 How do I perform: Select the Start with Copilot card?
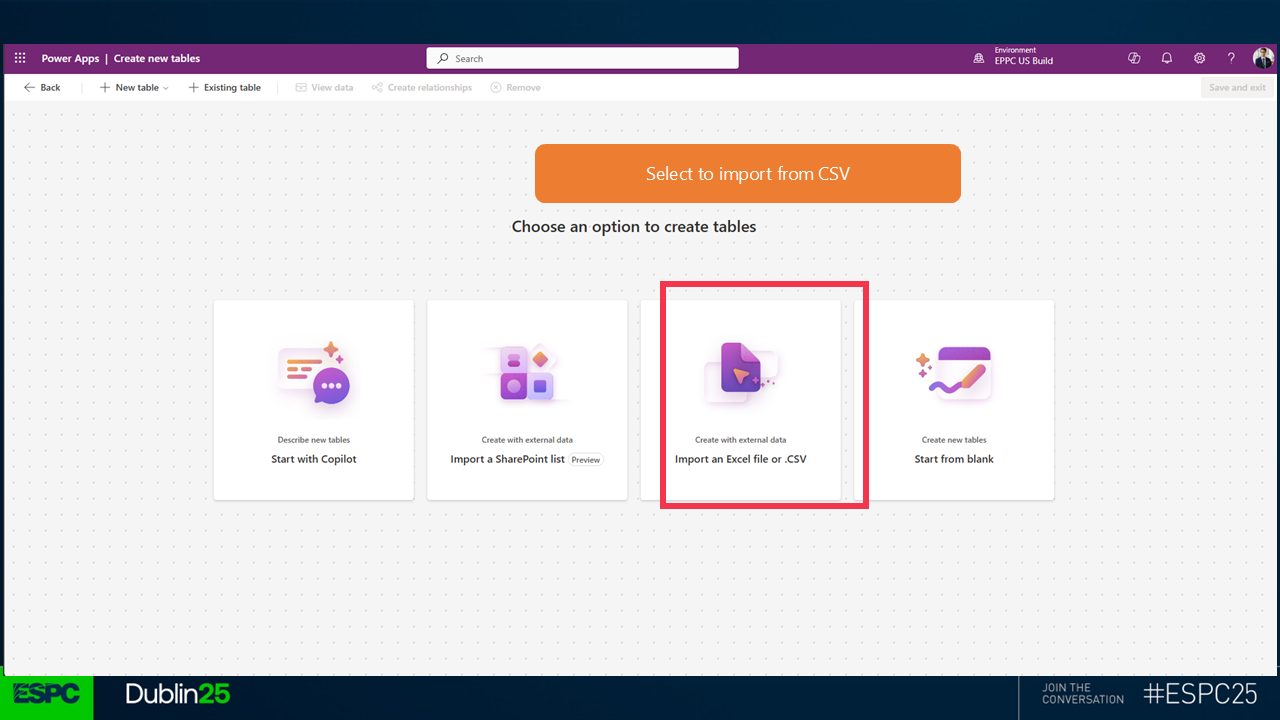[313, 400]
